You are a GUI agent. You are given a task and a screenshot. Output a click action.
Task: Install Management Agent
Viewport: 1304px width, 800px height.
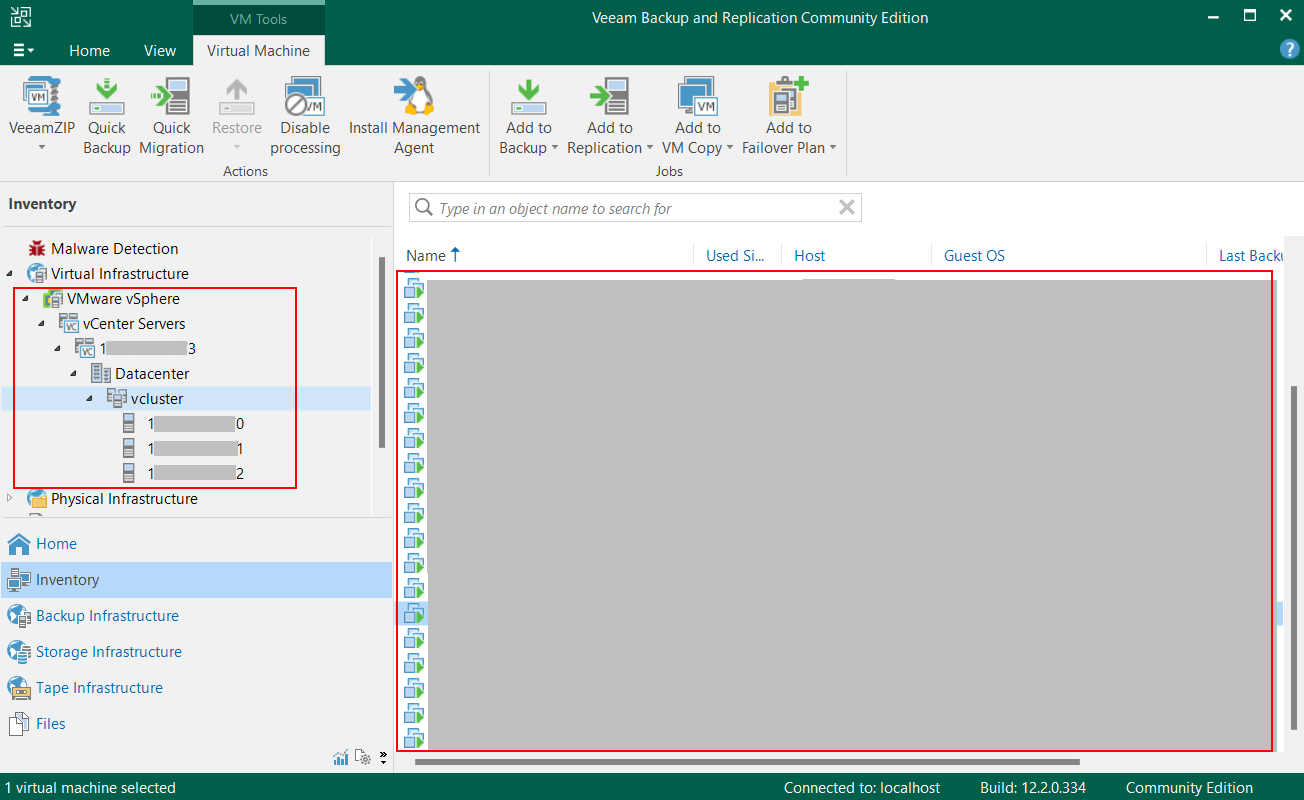[x=414, y=116]
